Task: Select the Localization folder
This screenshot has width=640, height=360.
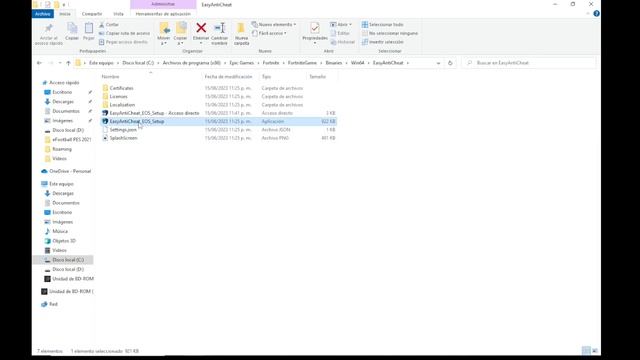Action: pos(122,105)
